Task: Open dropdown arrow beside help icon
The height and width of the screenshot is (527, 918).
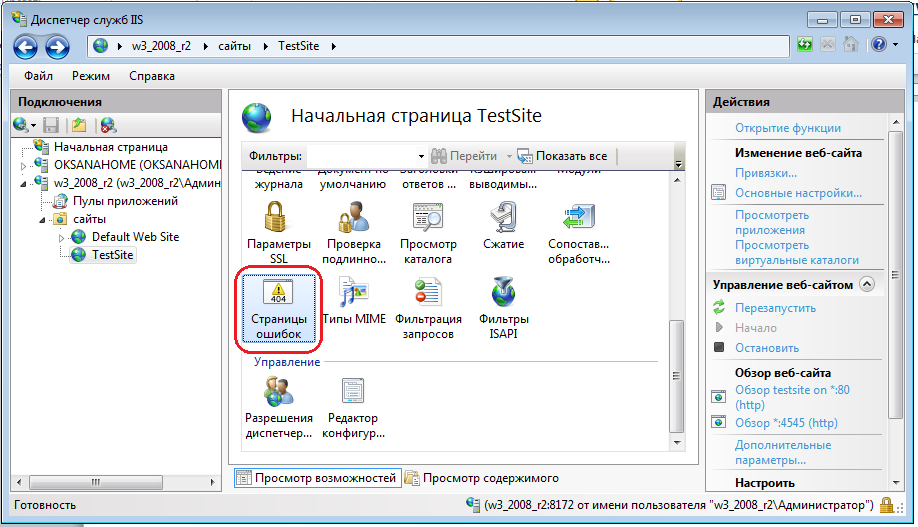Action: [895, 45]
